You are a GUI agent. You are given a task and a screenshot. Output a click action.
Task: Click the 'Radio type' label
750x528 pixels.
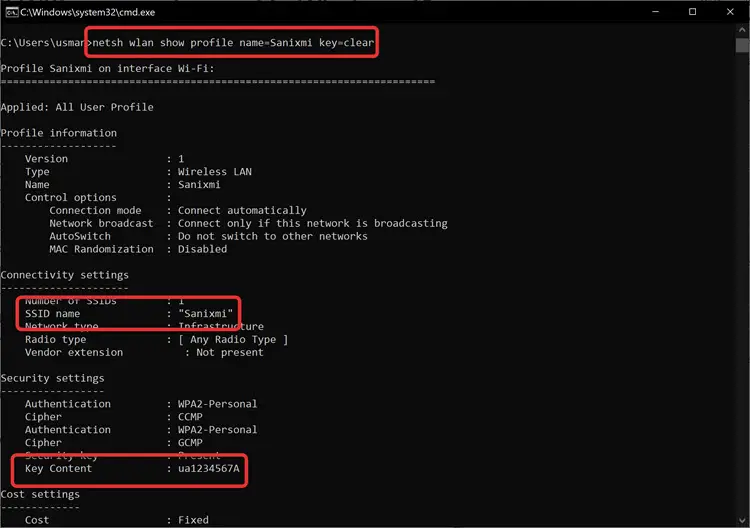[55, 340]
